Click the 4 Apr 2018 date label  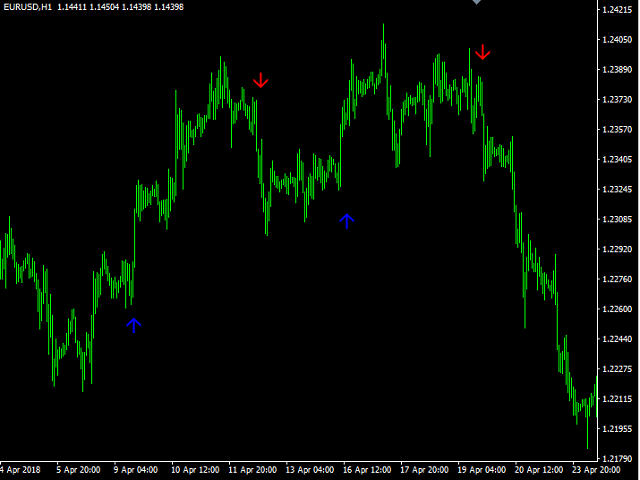(22, 469)
